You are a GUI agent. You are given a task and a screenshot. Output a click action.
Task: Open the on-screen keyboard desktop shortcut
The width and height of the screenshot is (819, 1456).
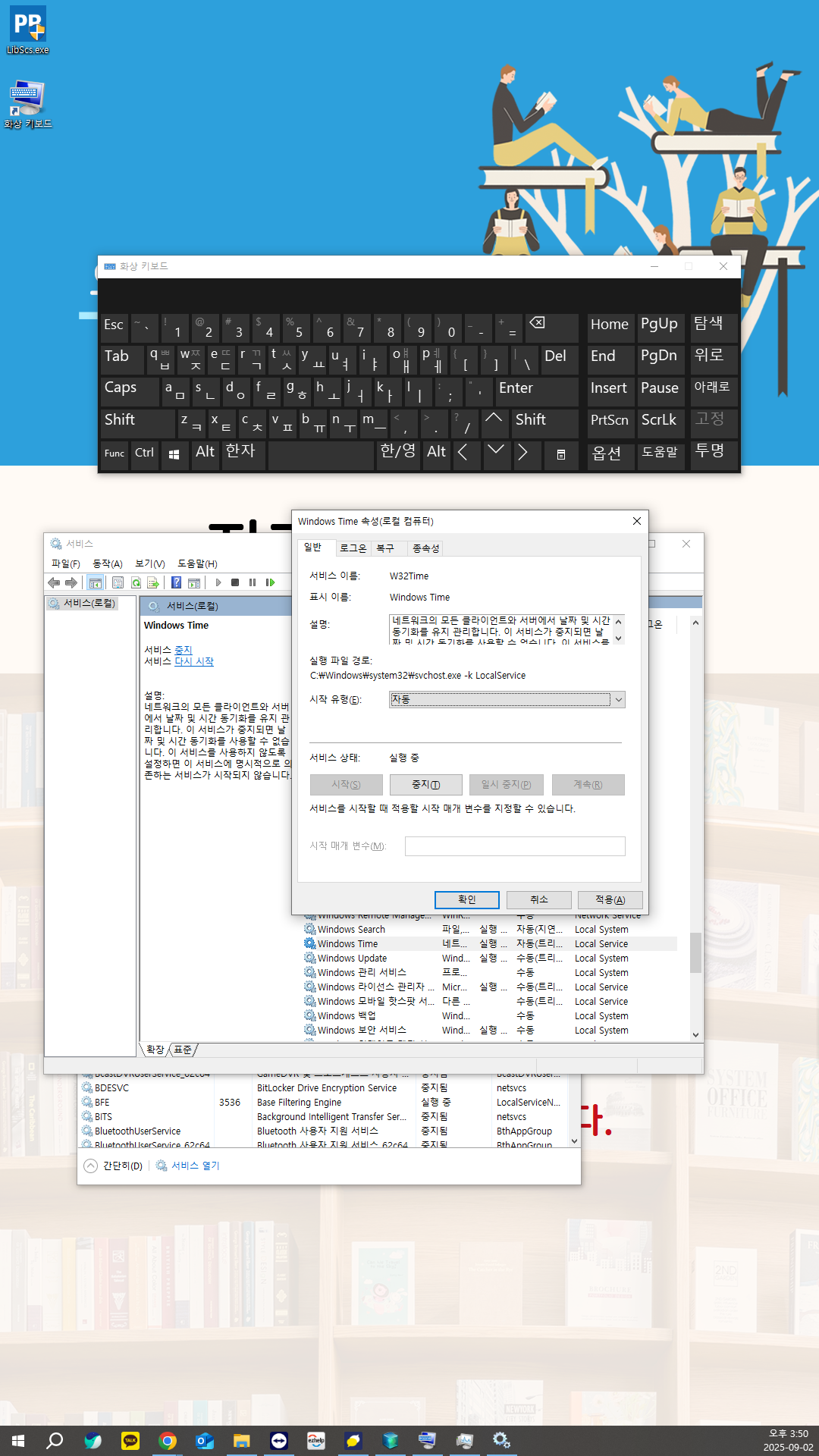28,105
